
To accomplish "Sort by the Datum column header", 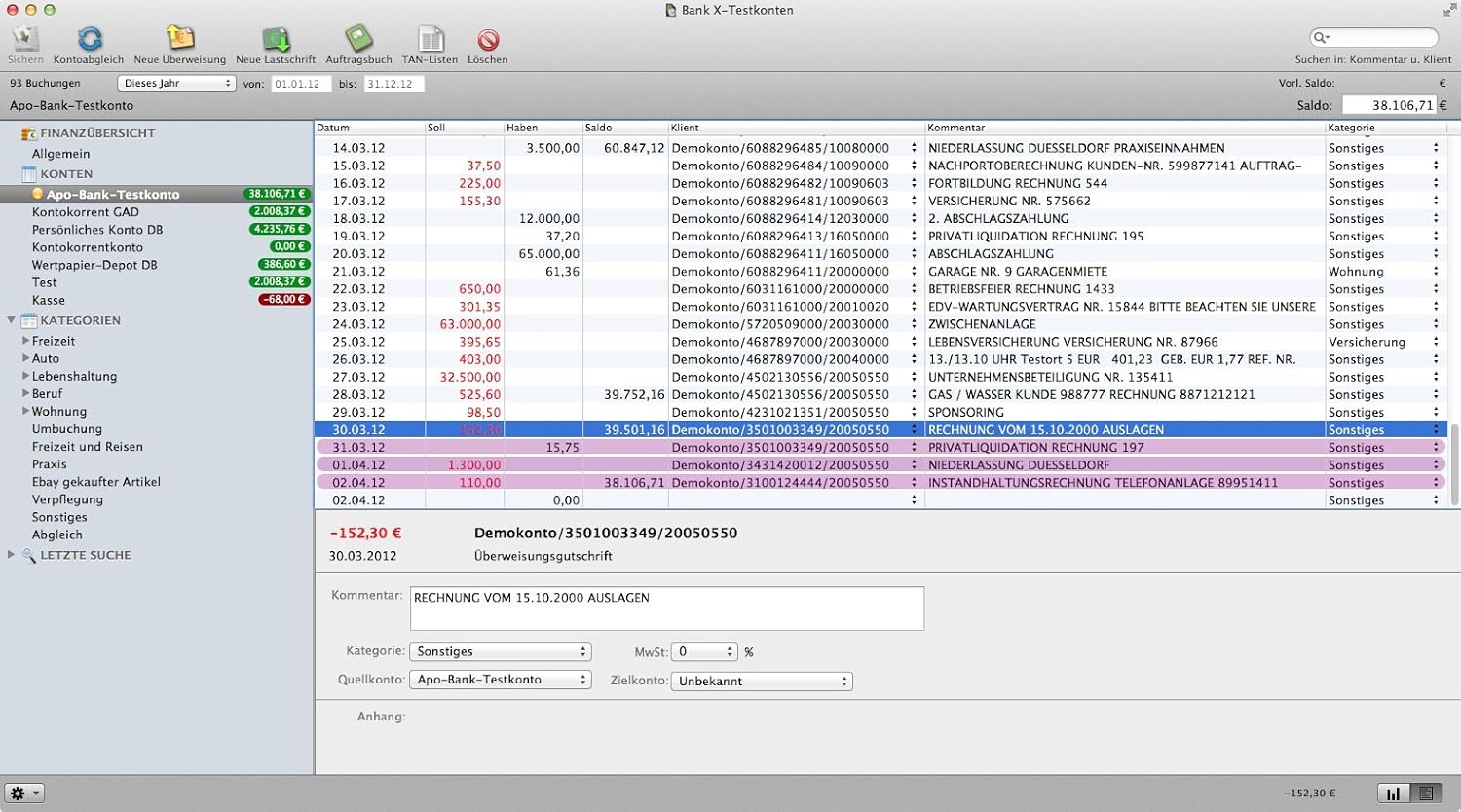I will click(x=369, y=128).
